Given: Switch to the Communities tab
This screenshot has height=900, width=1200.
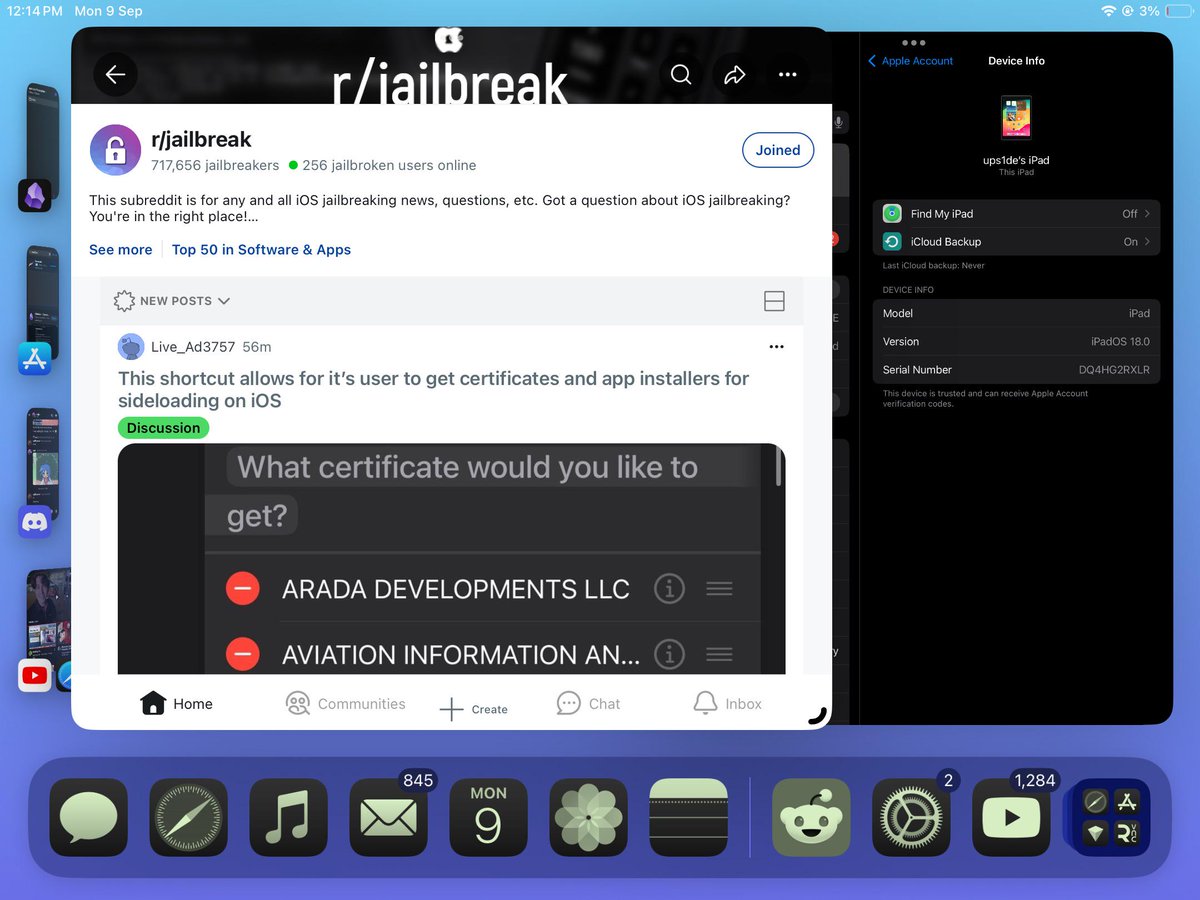Looking at the screenshot, I should click(345, 704).
